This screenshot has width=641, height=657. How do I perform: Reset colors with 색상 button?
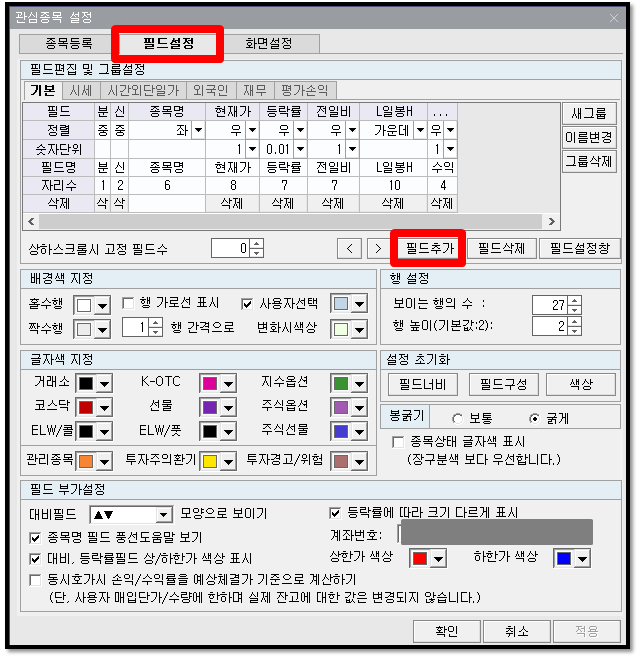[x=581, y=384]
